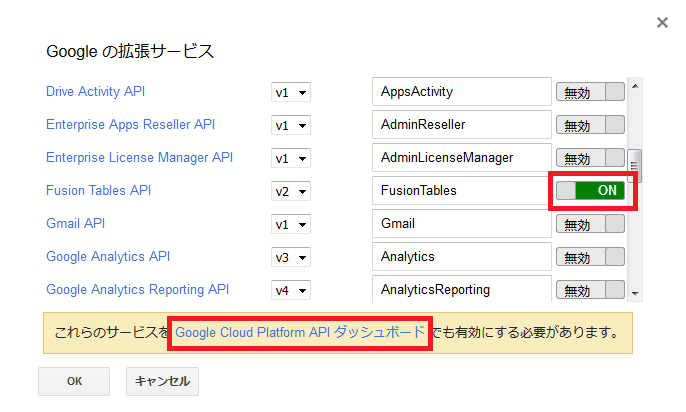This screenshot has width=686, height=412.
Task: Edit the AnalyticsReporting identifier field
Action: coord(462,289)
